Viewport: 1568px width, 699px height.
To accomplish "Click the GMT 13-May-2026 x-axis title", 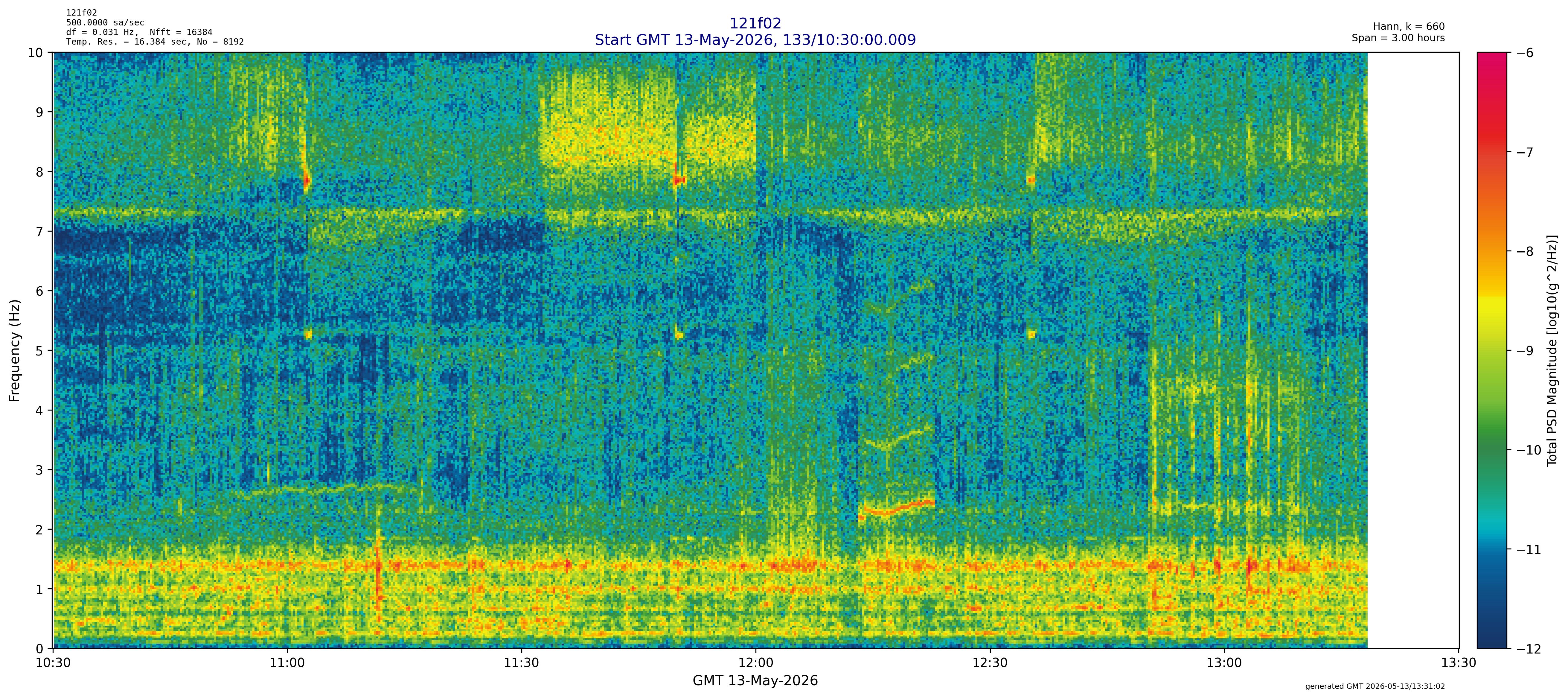I will (x=755, y=681).
